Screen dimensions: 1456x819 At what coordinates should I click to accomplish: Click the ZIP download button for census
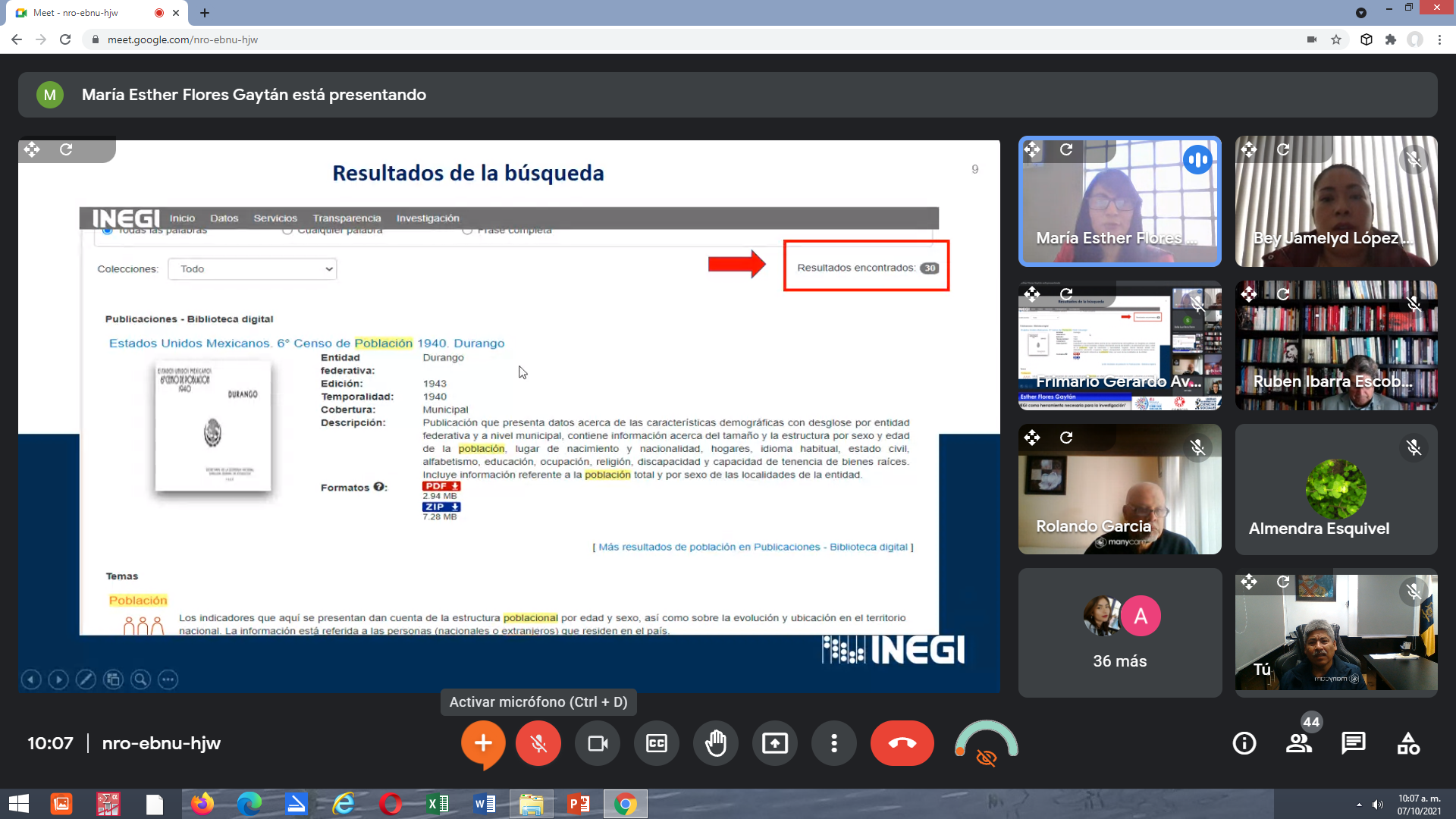tap(440, 506)
